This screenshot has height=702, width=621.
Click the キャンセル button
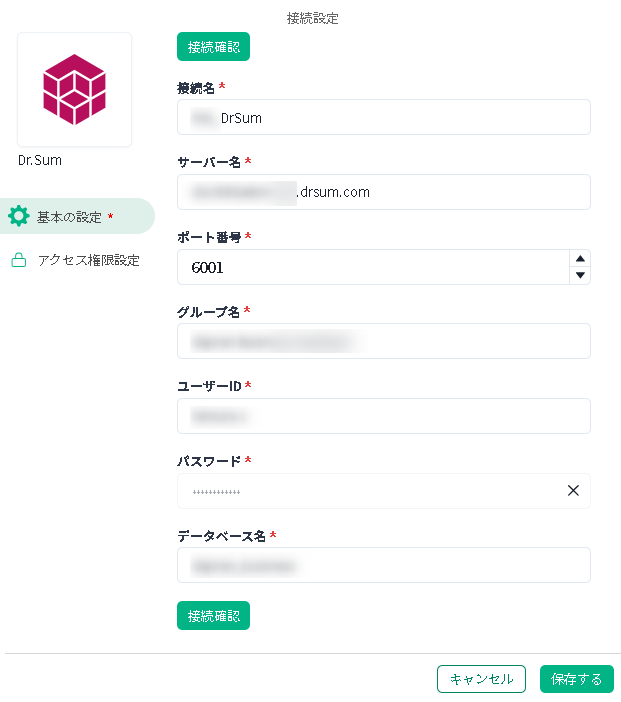click(481, 679)
